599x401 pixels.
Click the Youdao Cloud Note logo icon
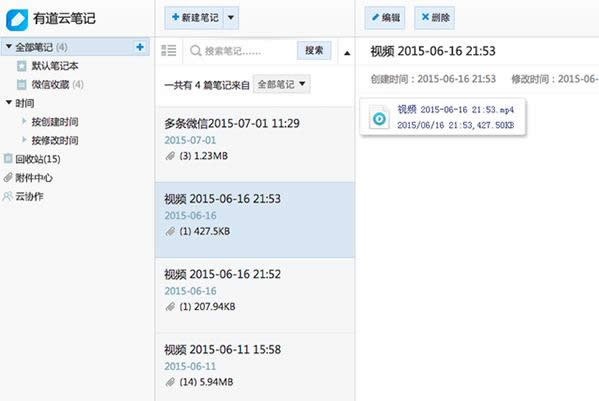point(17,19)
